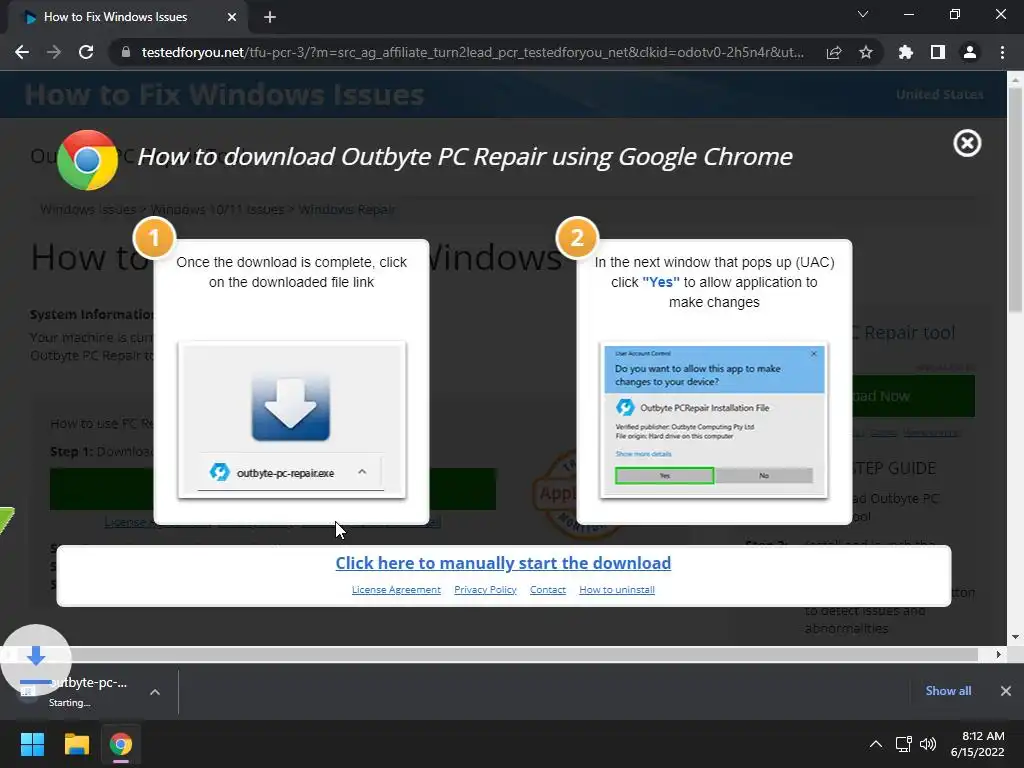Select the How to Fix Windows Issues tab
Screen dimensions: 1024x768
pos(127,18)
